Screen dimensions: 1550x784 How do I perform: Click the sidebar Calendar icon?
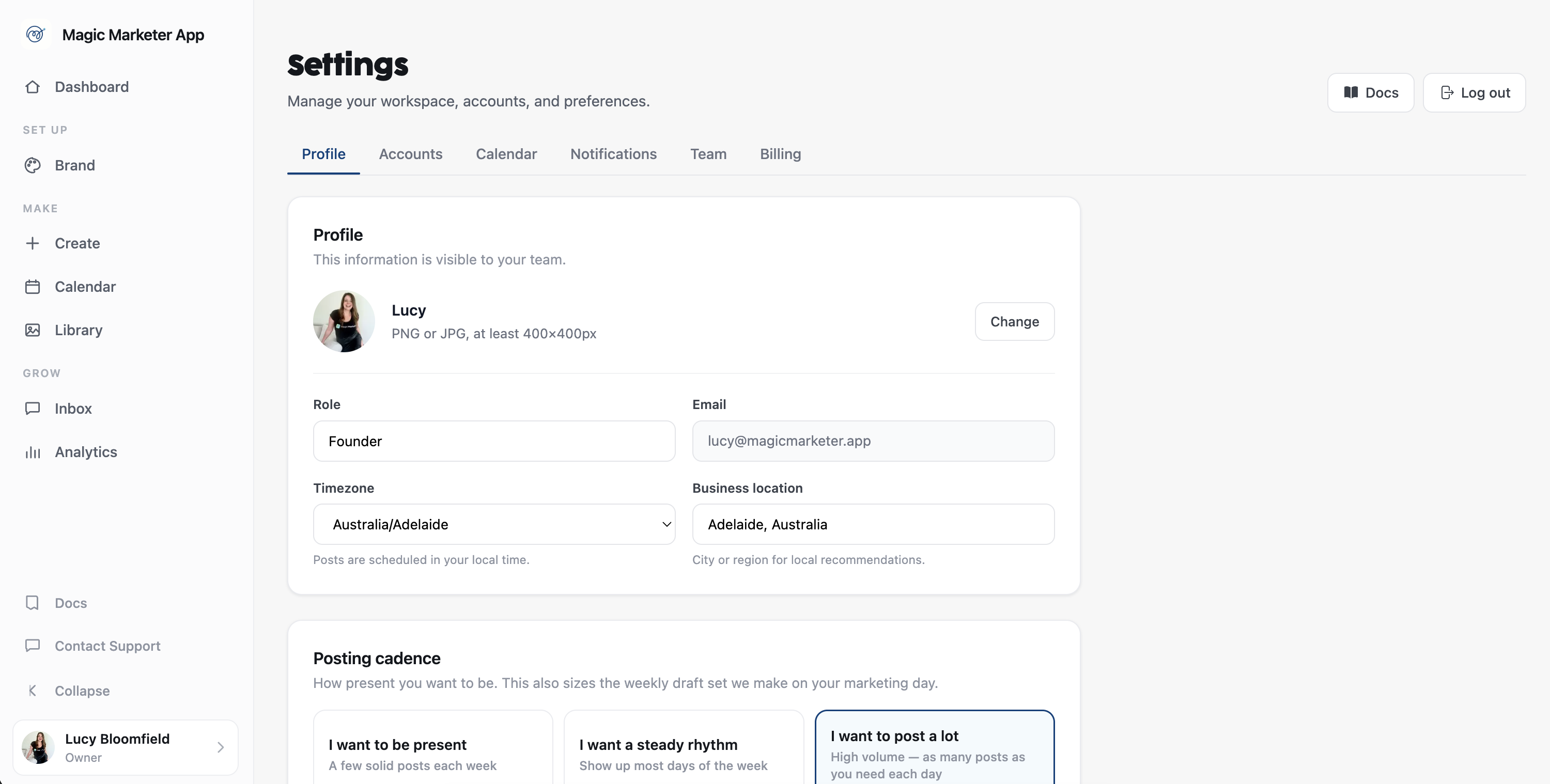[x=33, y=287]
